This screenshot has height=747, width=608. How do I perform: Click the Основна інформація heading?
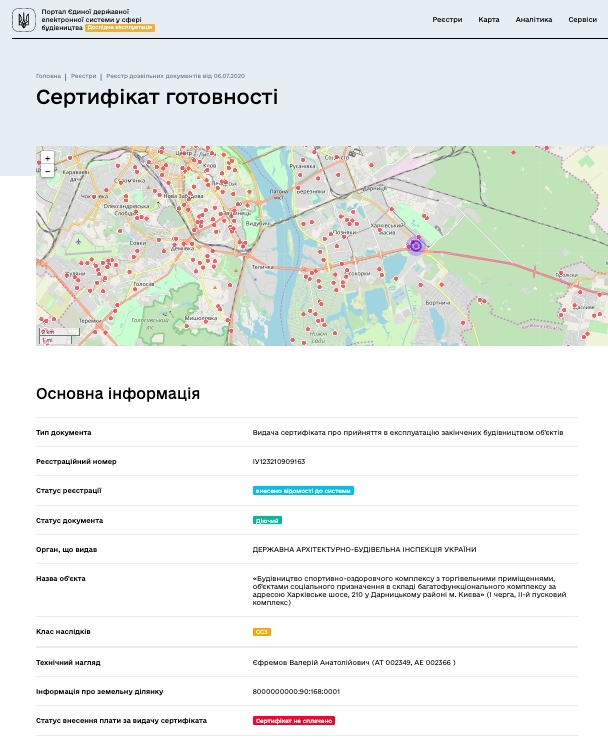coord(118,394)
